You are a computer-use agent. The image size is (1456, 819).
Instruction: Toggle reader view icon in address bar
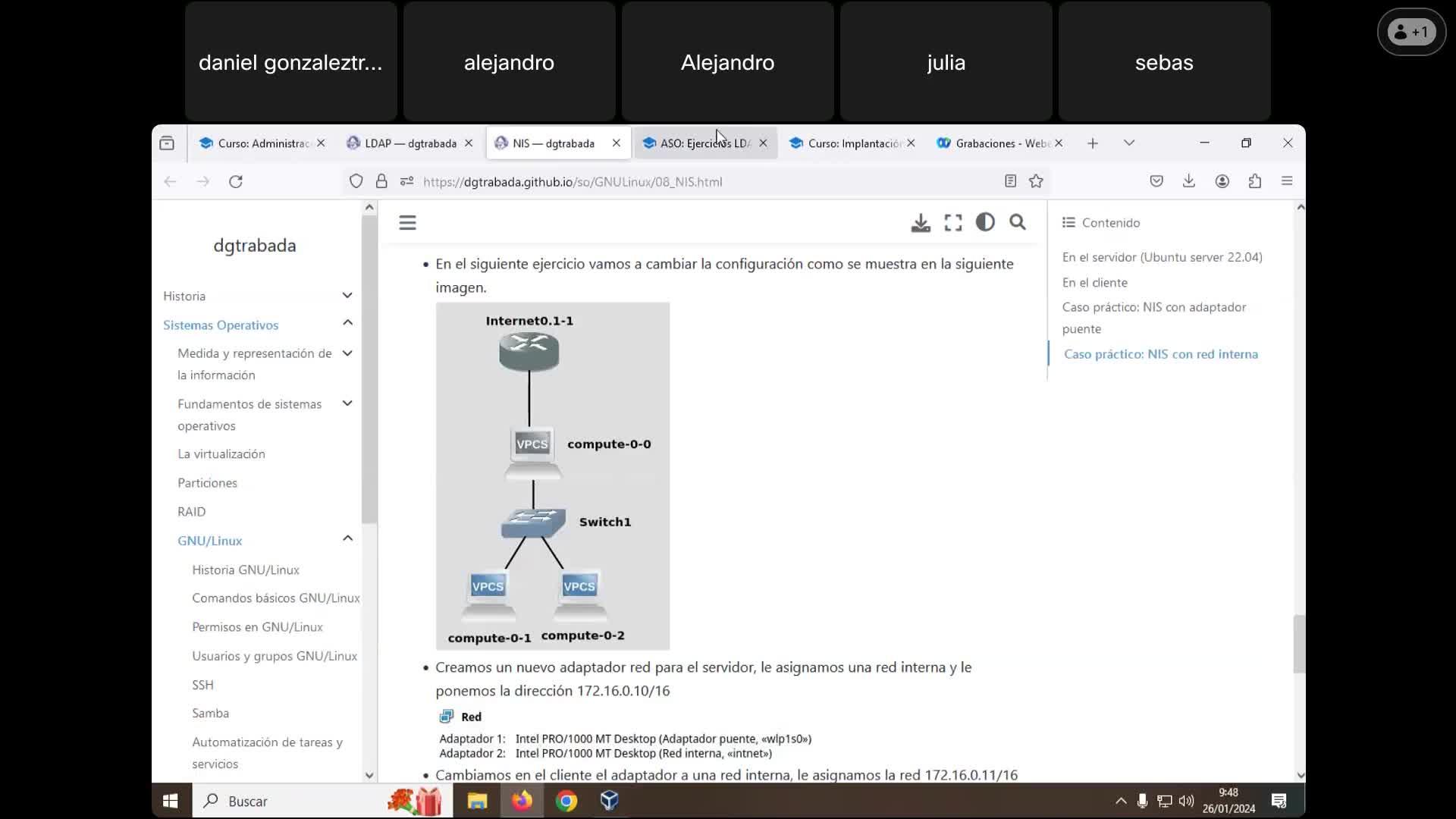click(x=1010, y=181)
